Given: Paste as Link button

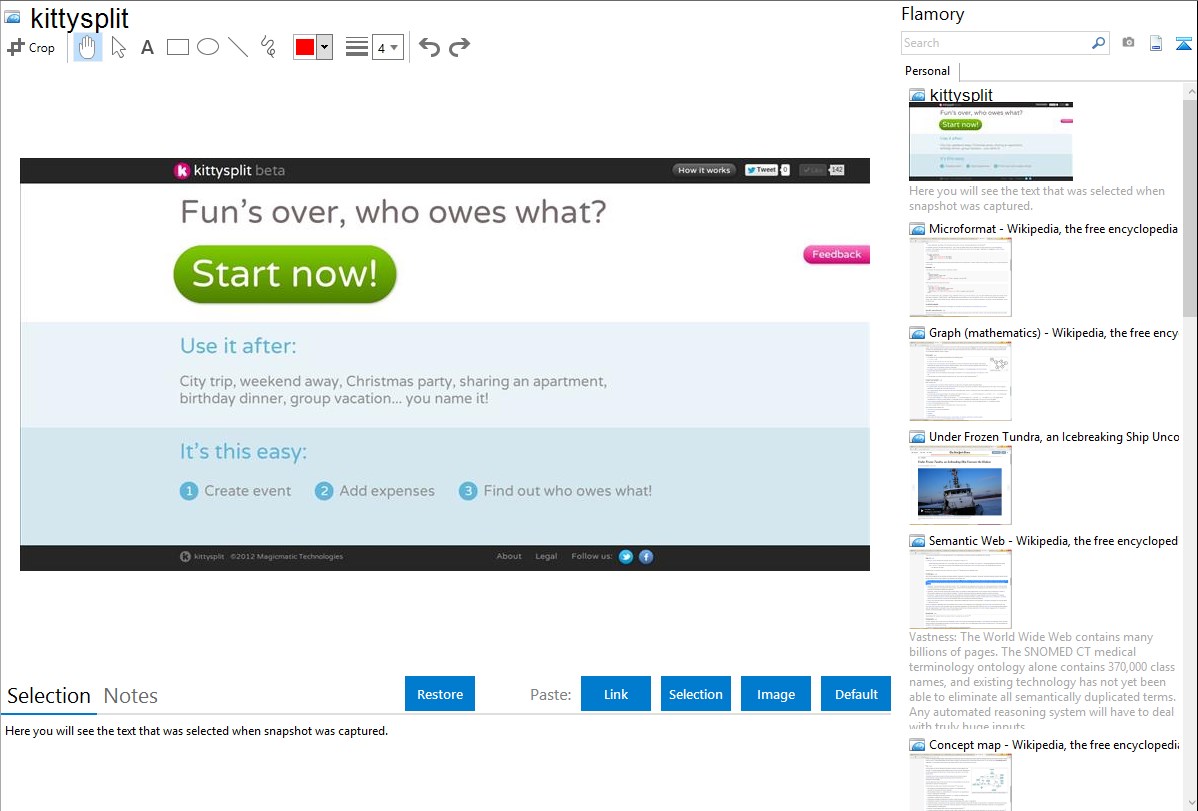Looking at the screenshot, I should click(616, 694).
